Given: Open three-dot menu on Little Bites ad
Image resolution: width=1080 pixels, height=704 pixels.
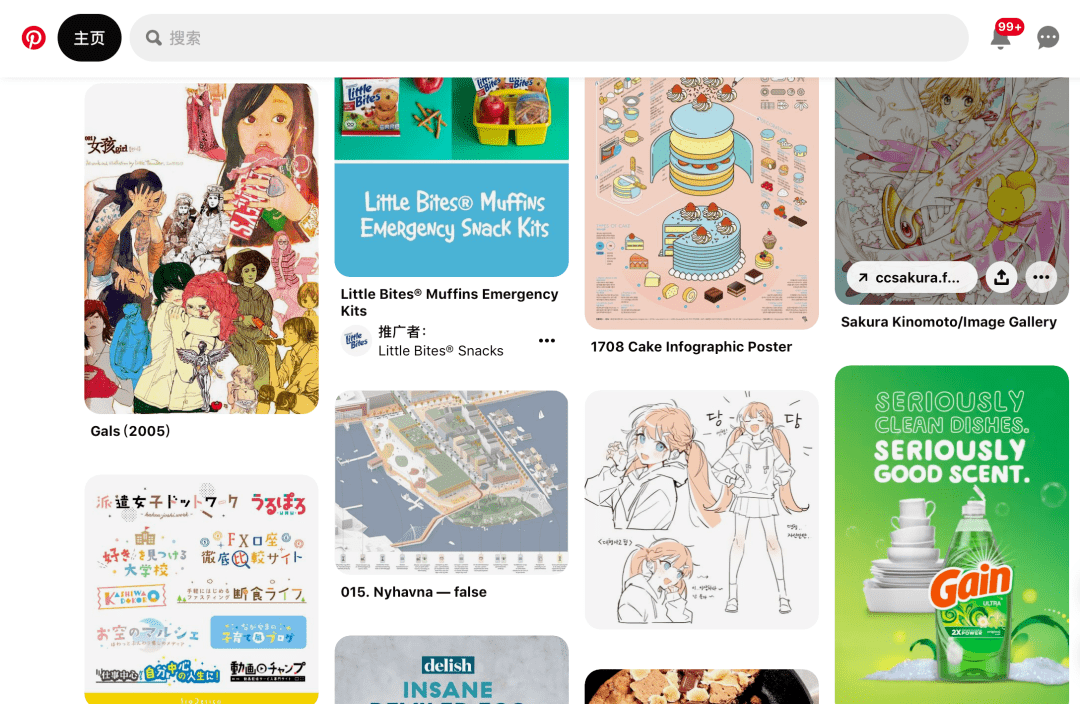Looking at the screenshot, I should pyautogui.click(x=547, y=340).
